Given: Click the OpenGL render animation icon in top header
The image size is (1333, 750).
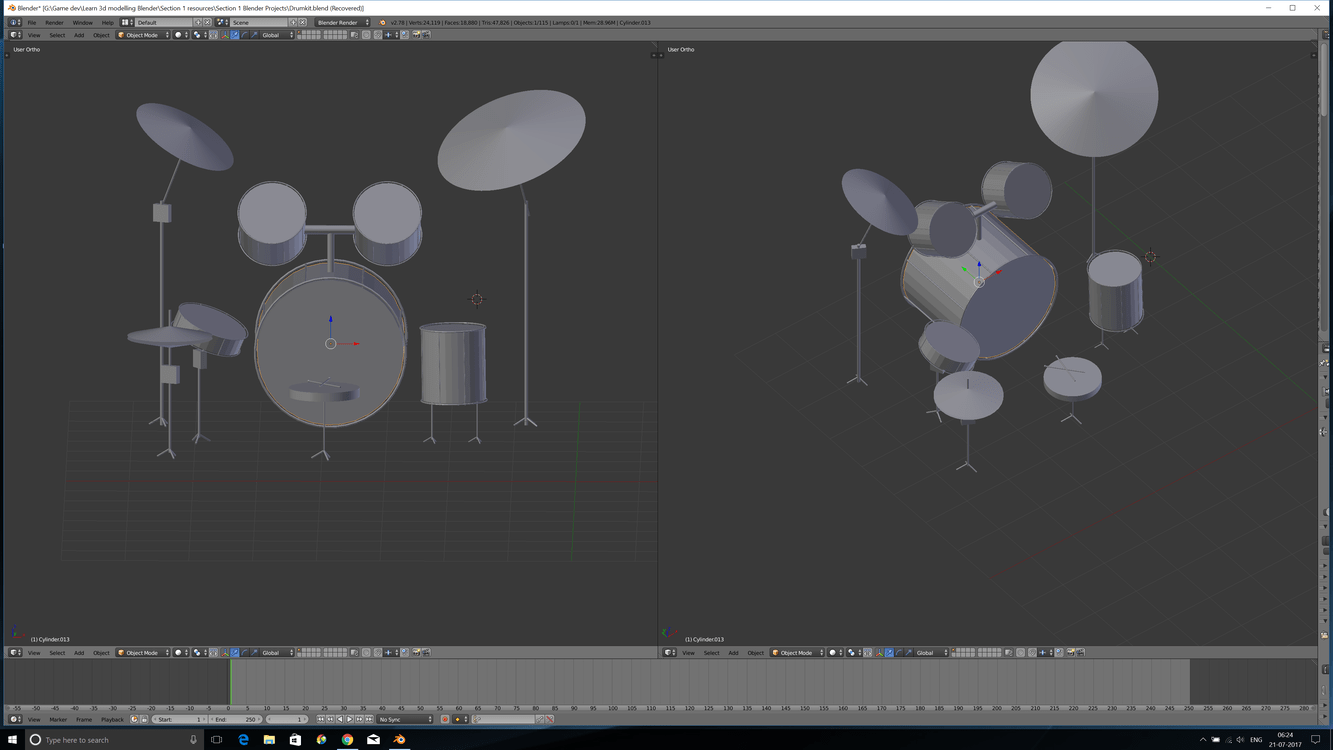Looking at the screenshot, I should (x=427, y=35).
